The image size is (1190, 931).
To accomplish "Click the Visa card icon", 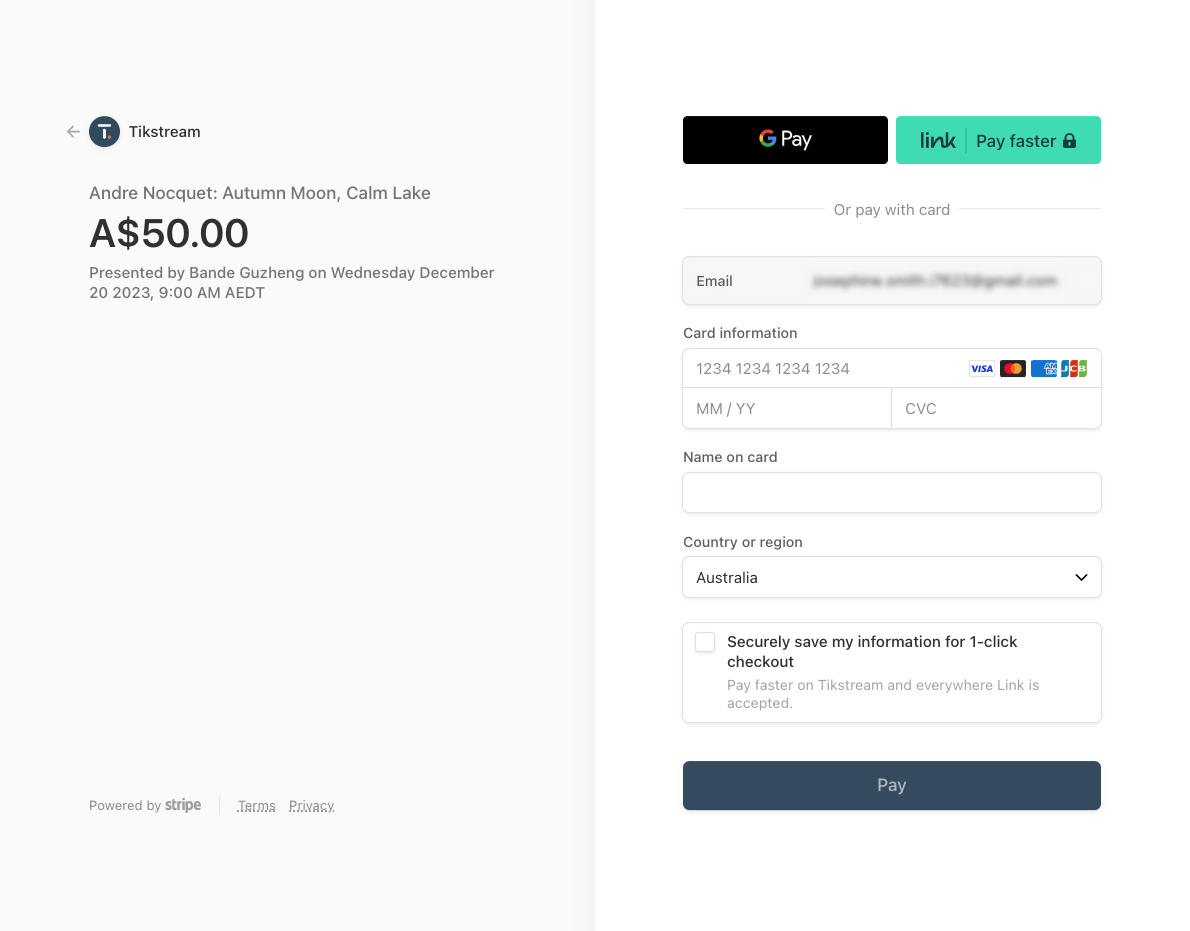I will tap(981, 369).
